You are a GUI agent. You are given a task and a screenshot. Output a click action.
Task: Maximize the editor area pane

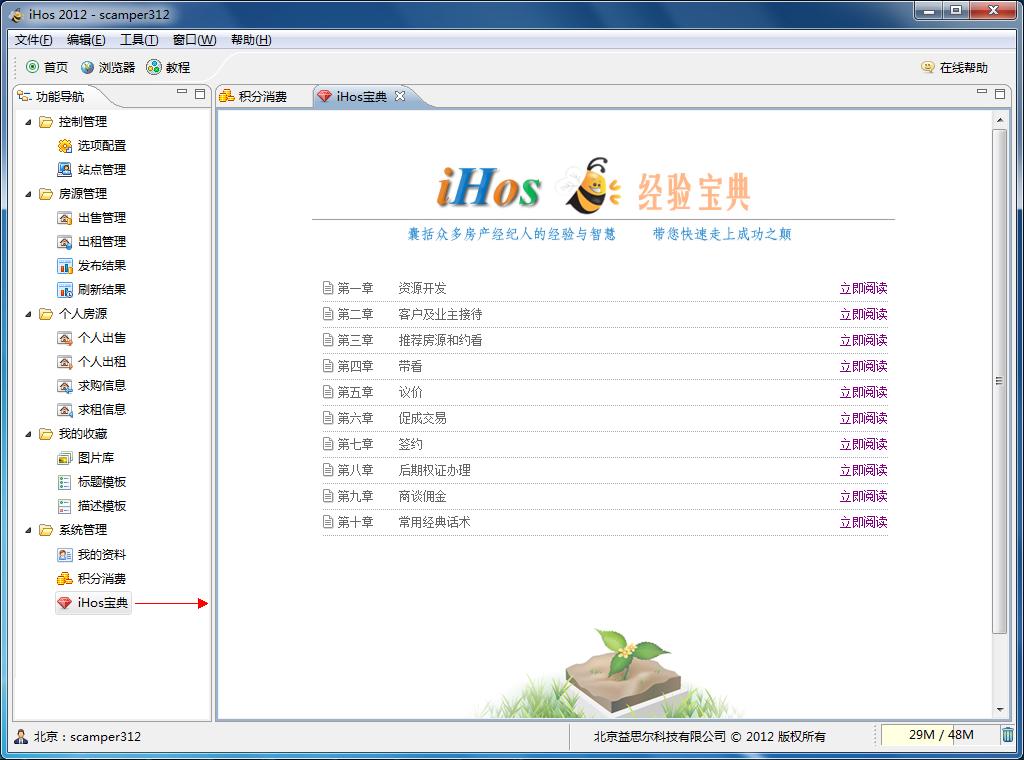1000,94
